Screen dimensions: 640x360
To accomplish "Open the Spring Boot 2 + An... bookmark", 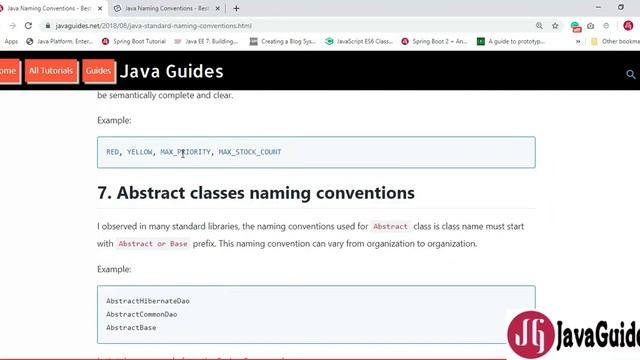I will click(434, 41).
